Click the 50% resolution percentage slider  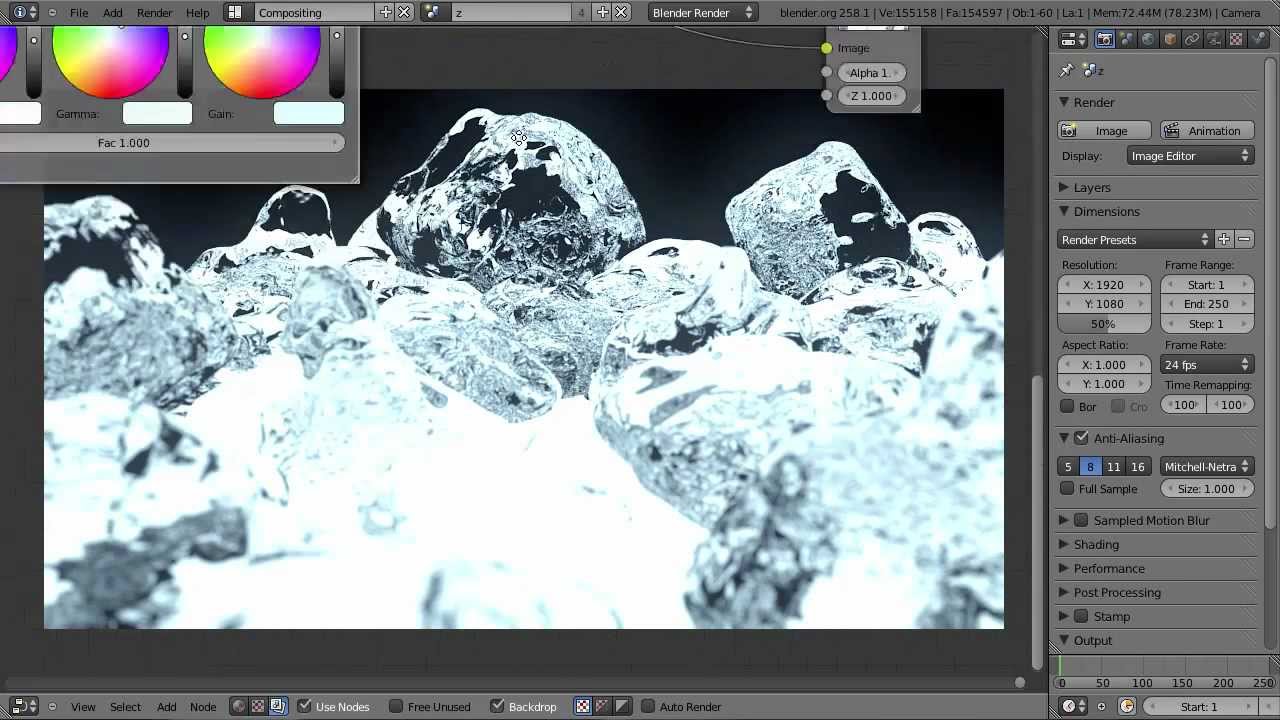click(1103, 323)
